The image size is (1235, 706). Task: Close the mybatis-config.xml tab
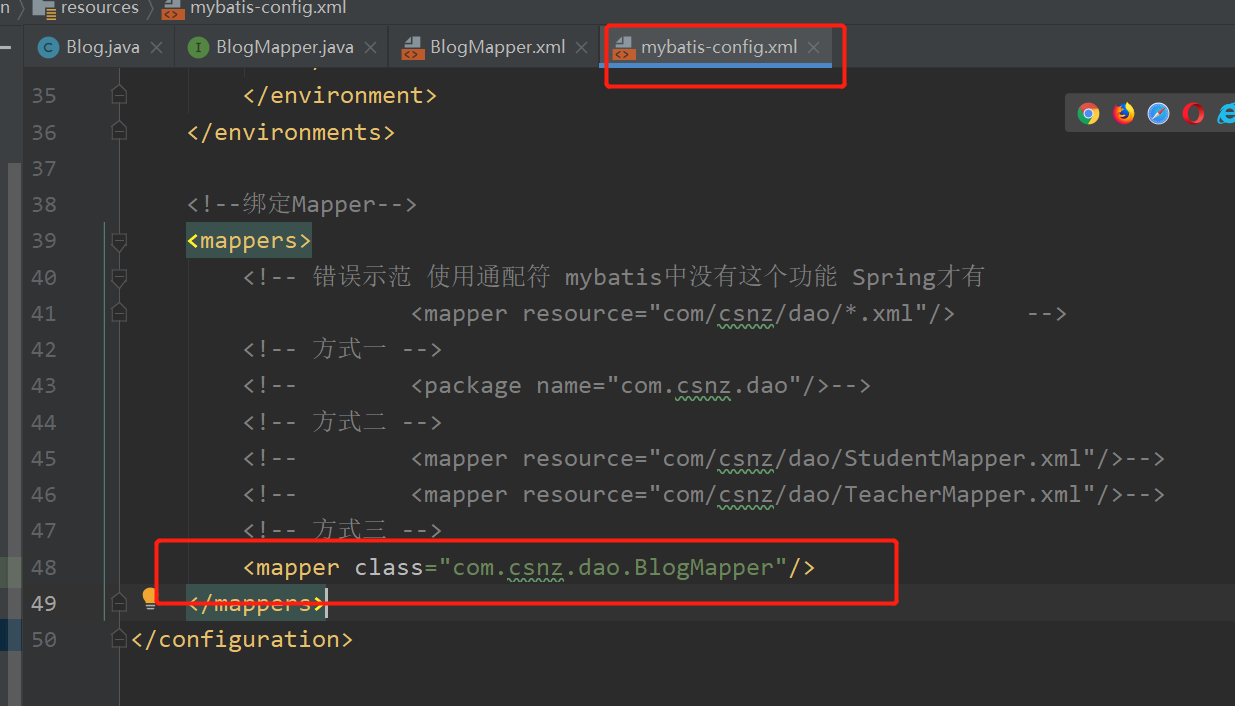[x=814, y=48]
